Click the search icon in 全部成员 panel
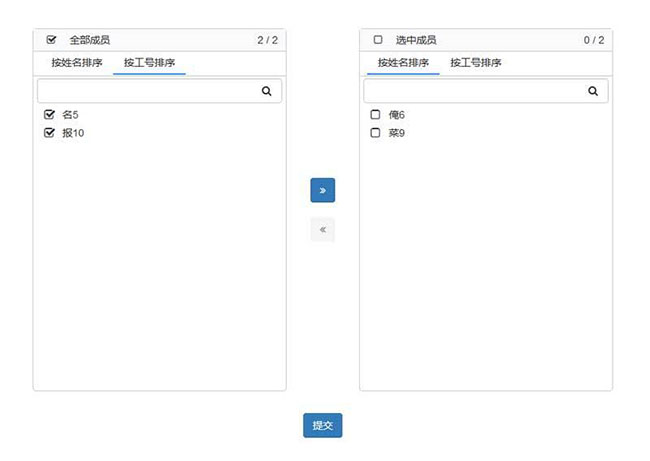The image size is (650, 461). tap(267, 91)
